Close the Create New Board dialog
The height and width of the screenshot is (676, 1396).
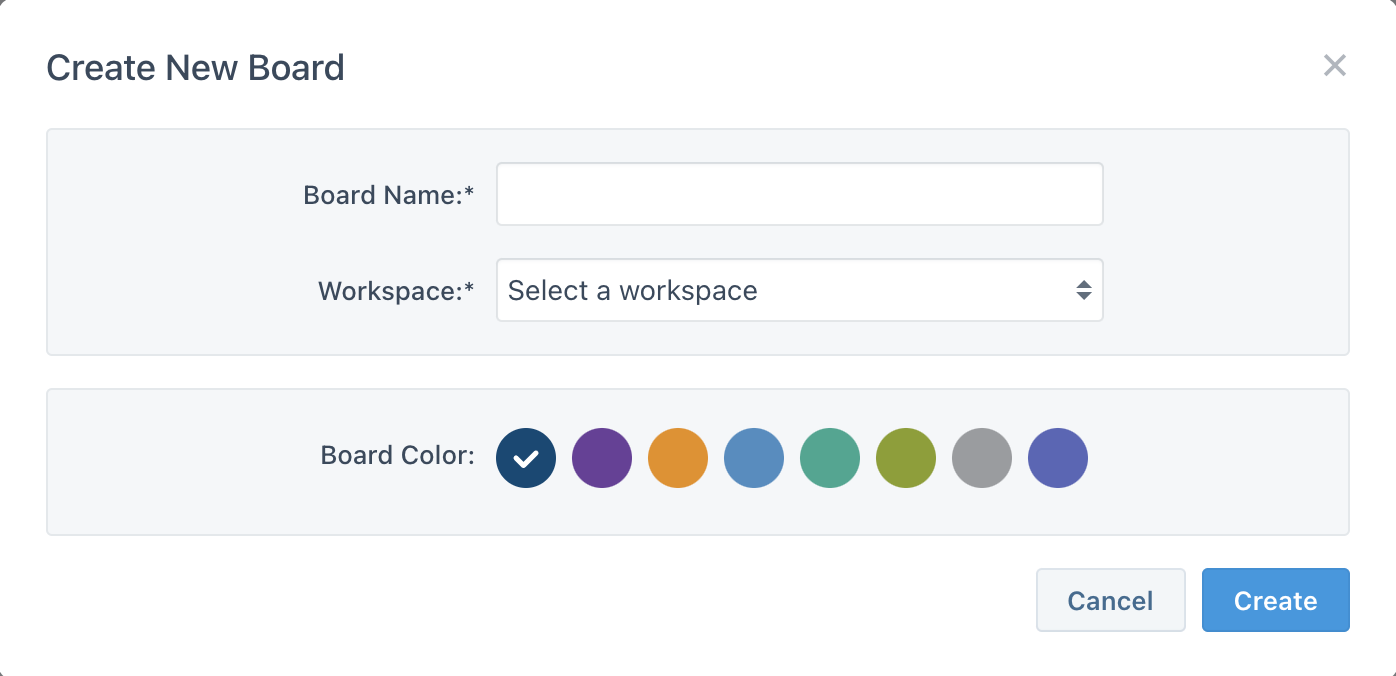pos(1335,66)
